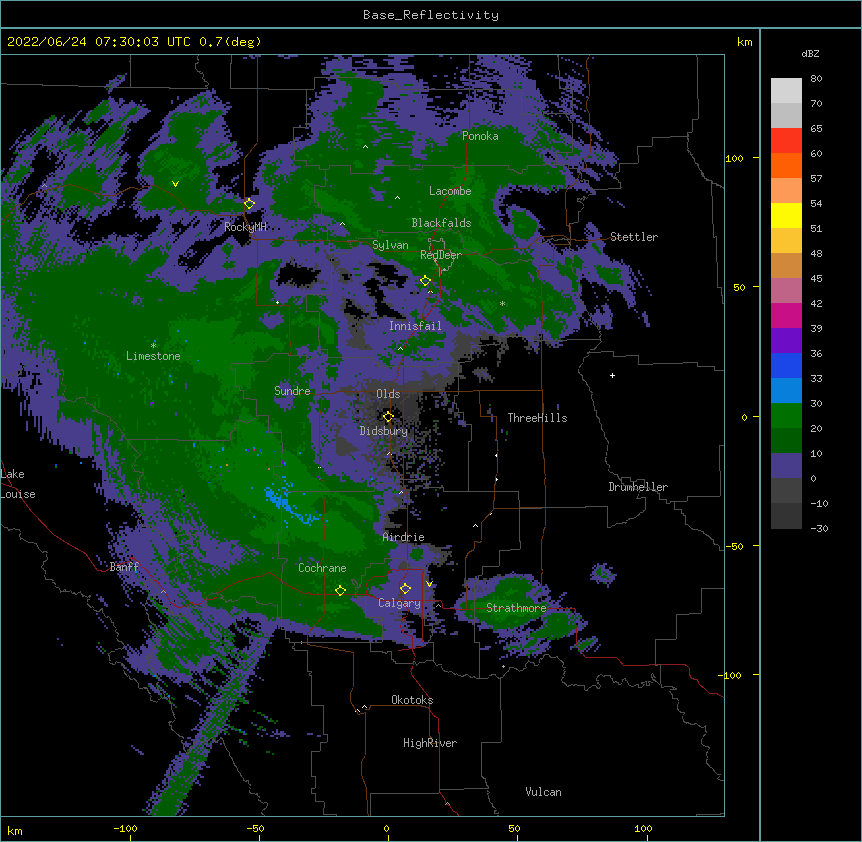862x842 pixels.
Task: Click the white plus marker east of ThreeHills
Action: (x=612, y=375)
